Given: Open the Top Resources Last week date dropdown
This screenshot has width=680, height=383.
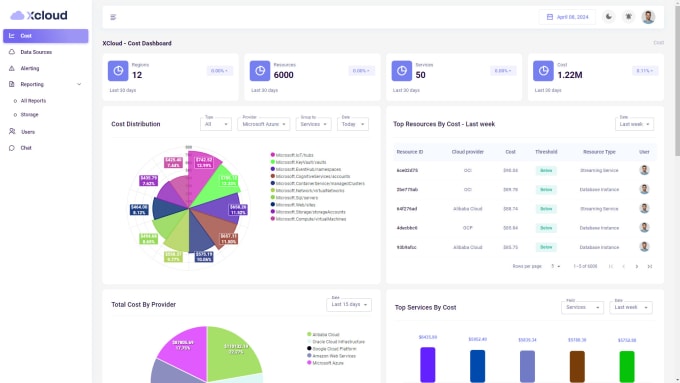Looking at the screenshot, I should click(634, 124).
